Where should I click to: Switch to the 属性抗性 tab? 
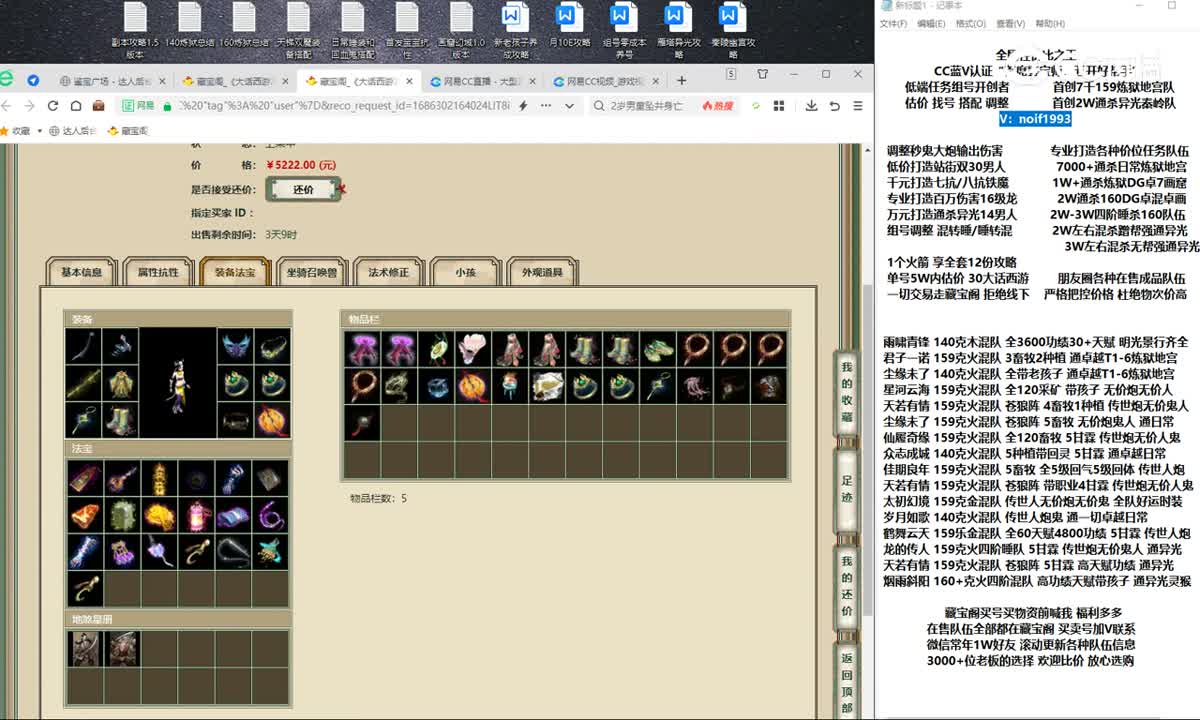156,270
